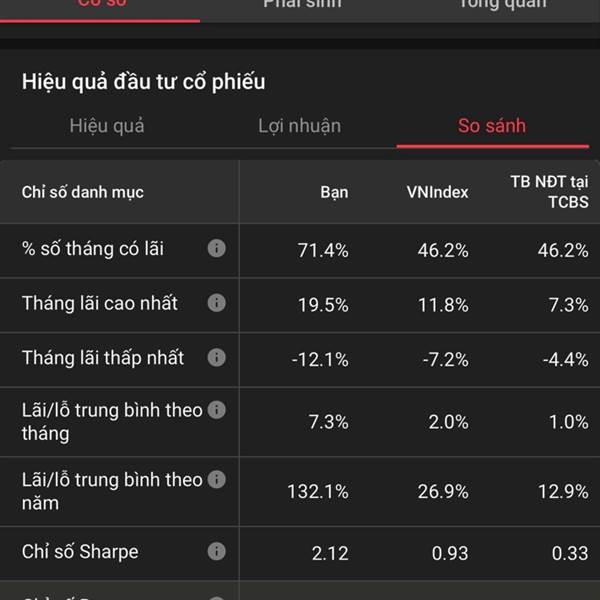
Task: Tap info icon beside Tháng lãi cao nhất
Action: pos(217,303)
